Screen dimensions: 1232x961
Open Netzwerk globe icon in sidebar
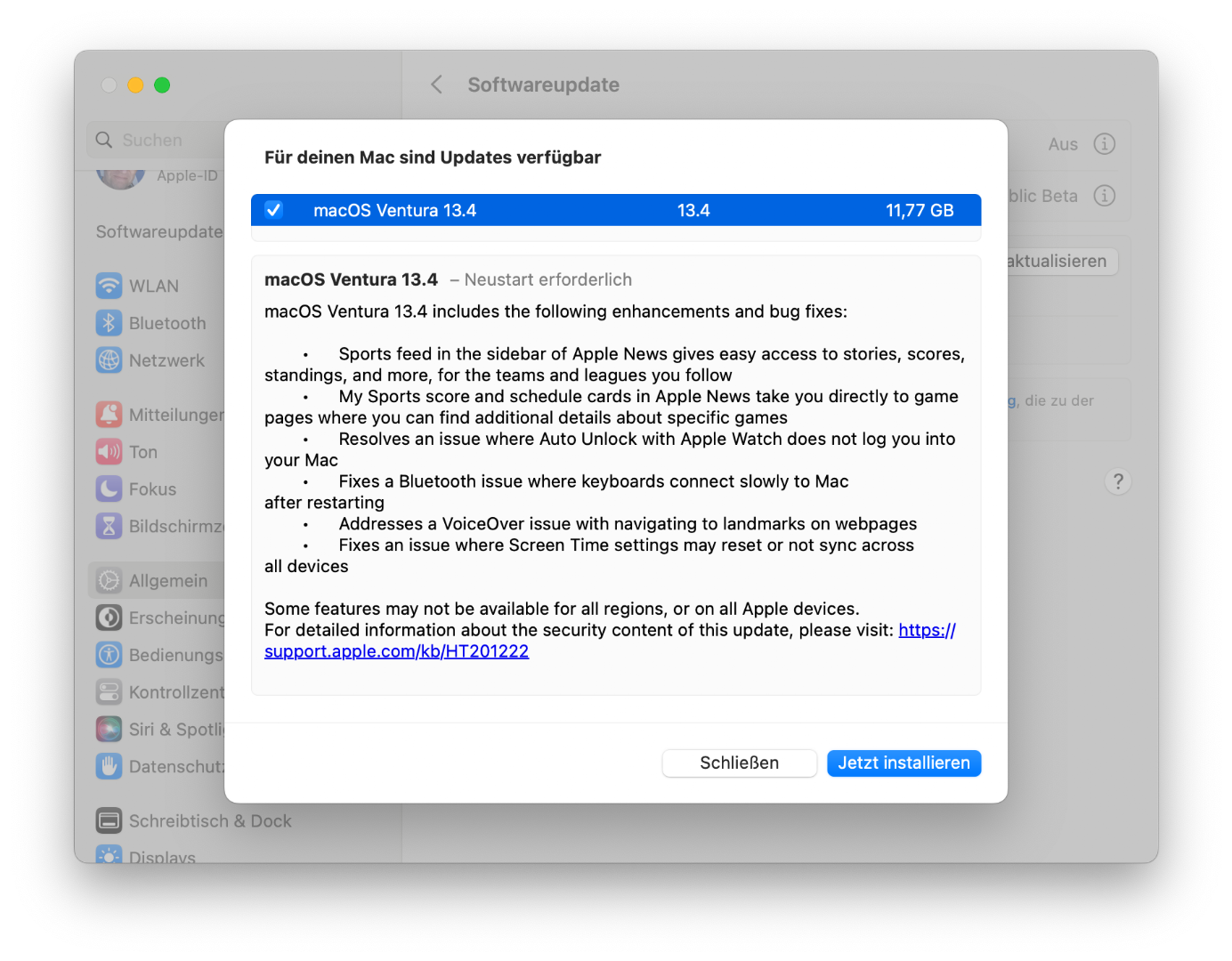(109, 360)
